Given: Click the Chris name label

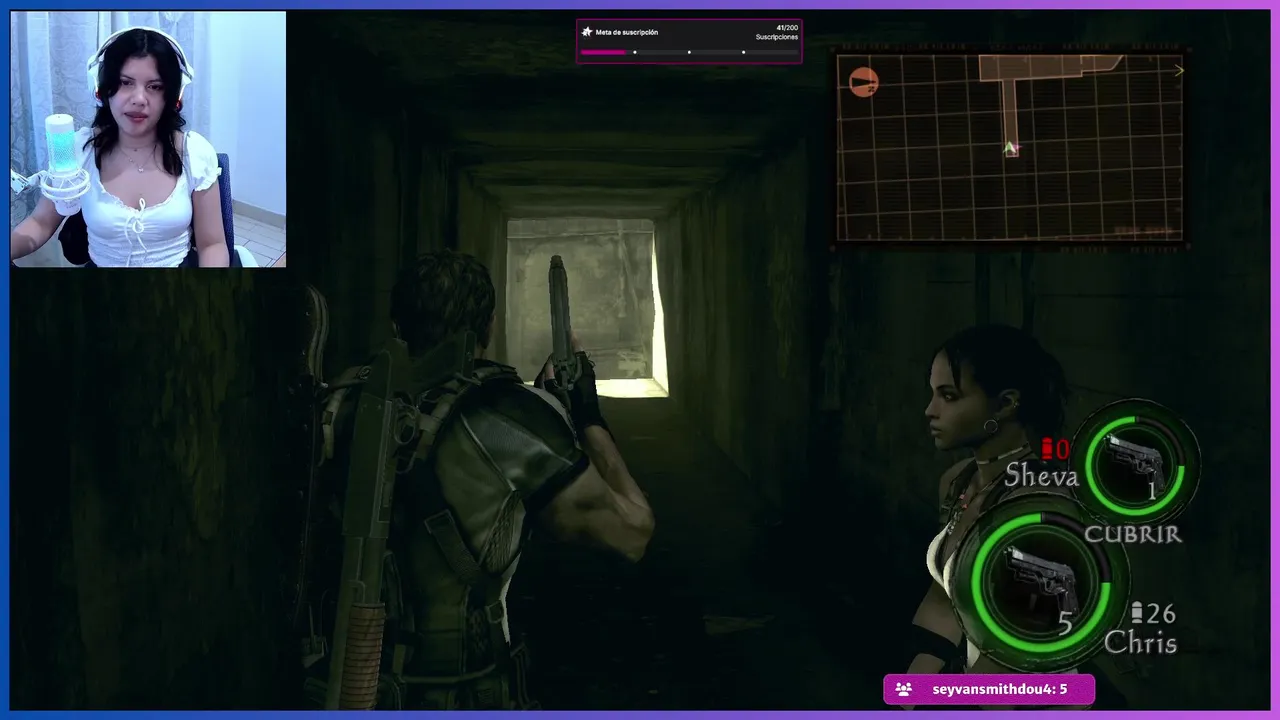Looking at the screenshot, I should tap(1140, 642).
